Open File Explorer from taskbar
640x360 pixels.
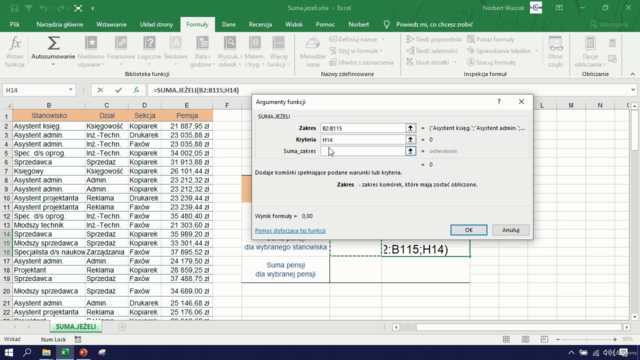click(46, 353)
